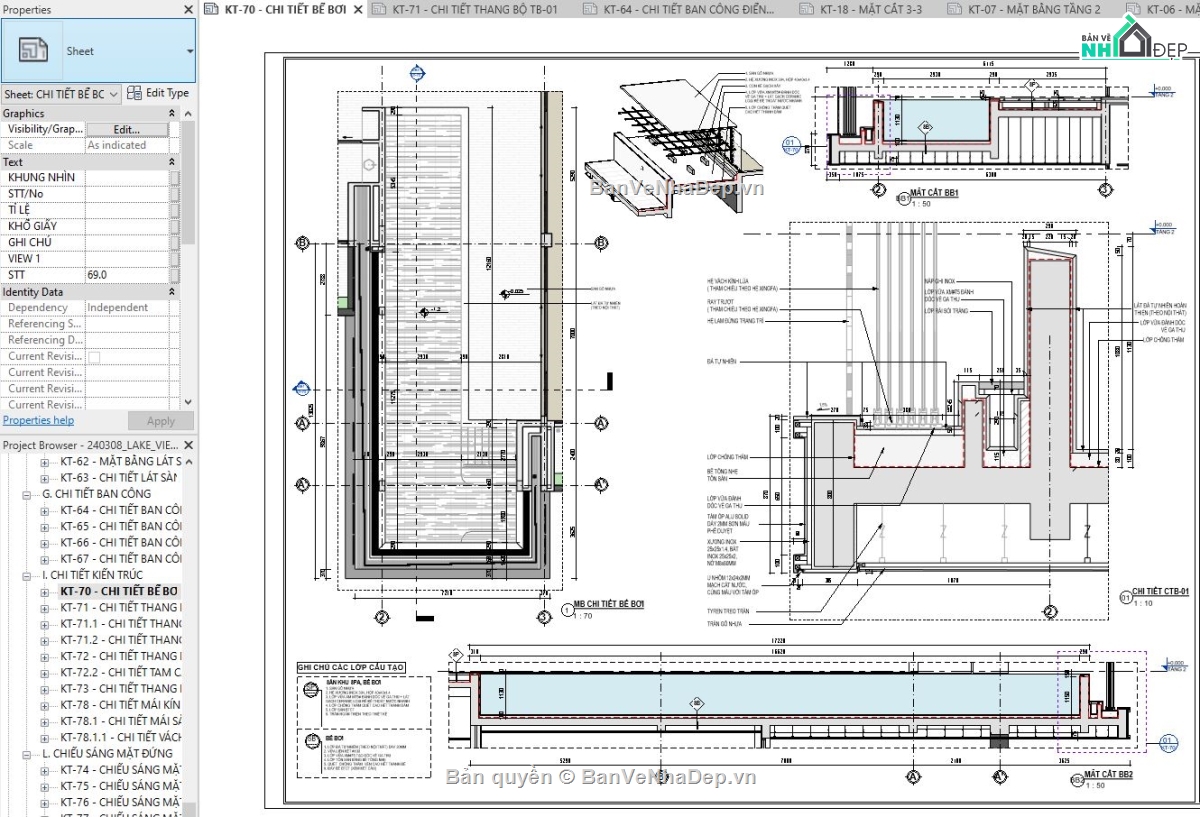Screen dimensions: 1200x817
Task: Click the GHI CHÚ value field
Action: click(126, 242)
